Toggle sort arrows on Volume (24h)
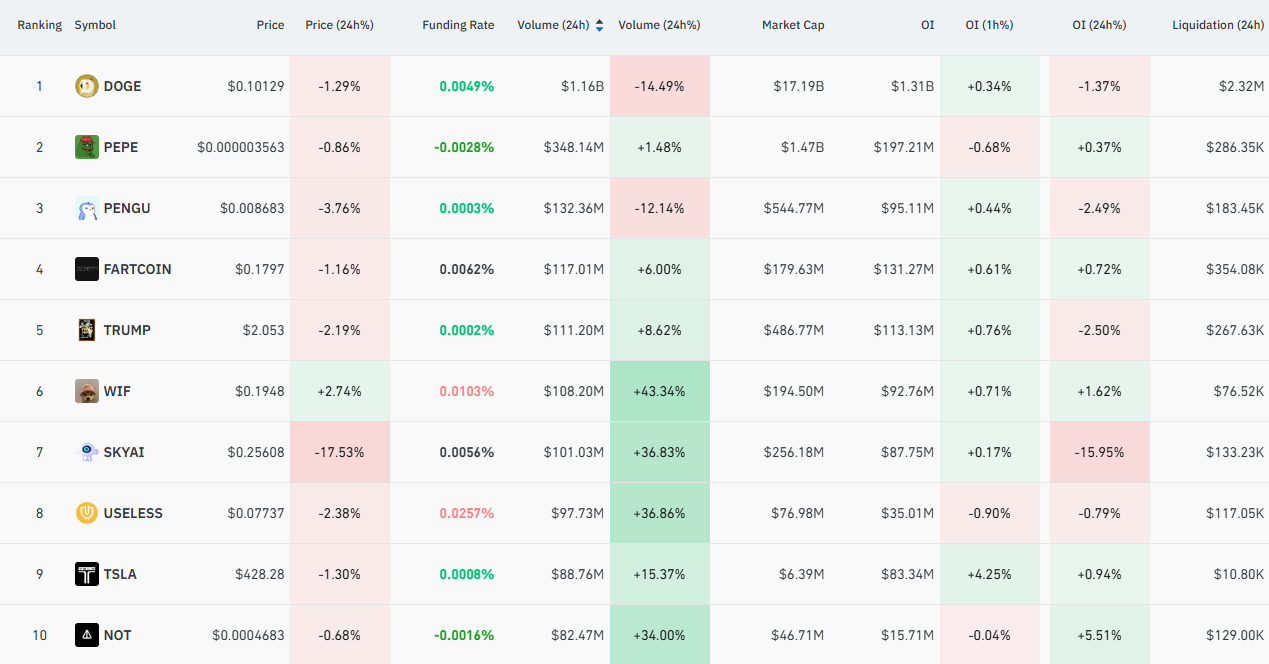The image size is (1269, 664). click(599, 25)
